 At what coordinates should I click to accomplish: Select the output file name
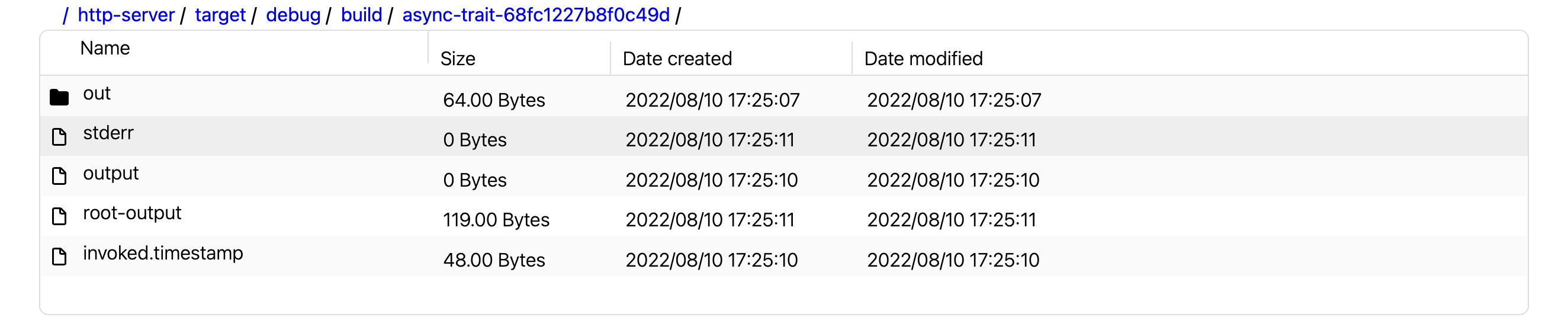111,174
